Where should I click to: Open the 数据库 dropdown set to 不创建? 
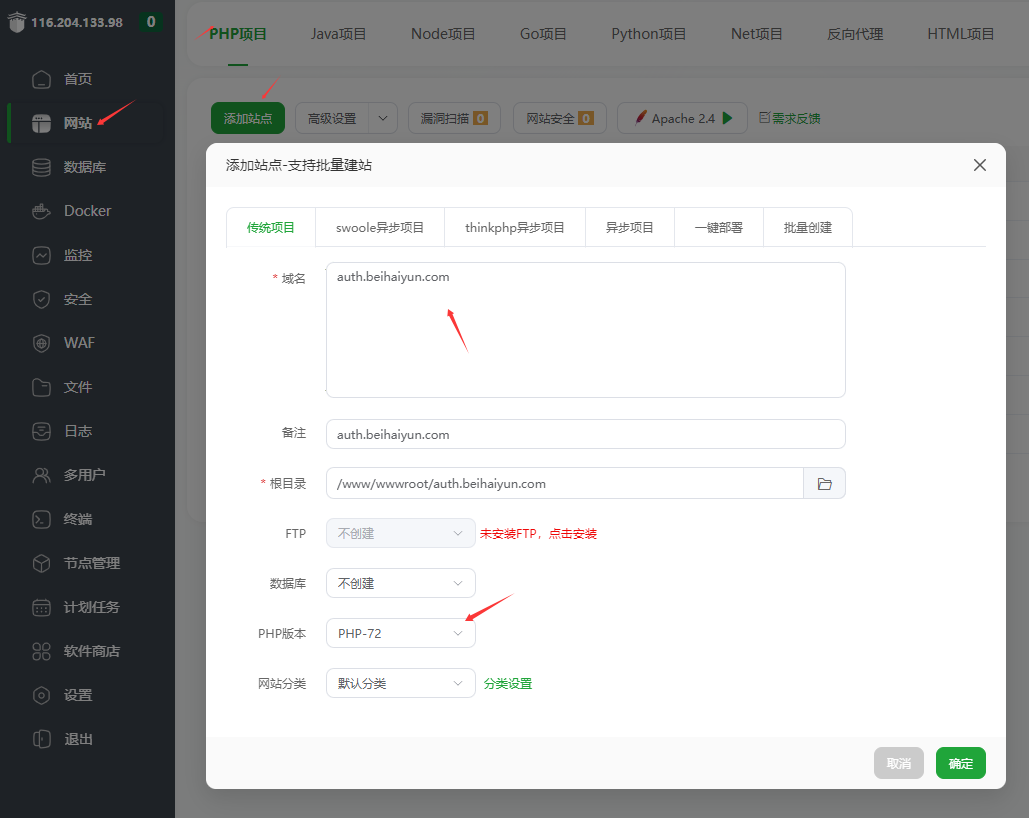pos(400,584)
